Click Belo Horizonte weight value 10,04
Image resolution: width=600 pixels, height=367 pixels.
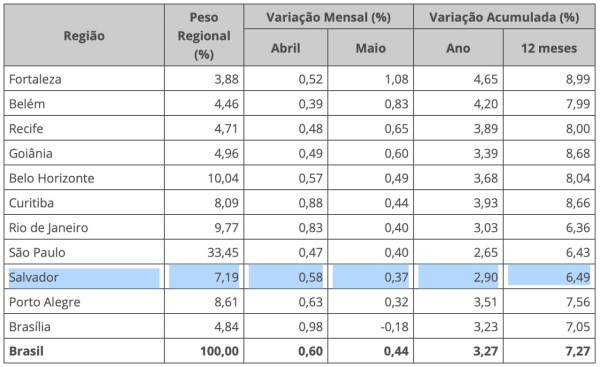(223, 178)
